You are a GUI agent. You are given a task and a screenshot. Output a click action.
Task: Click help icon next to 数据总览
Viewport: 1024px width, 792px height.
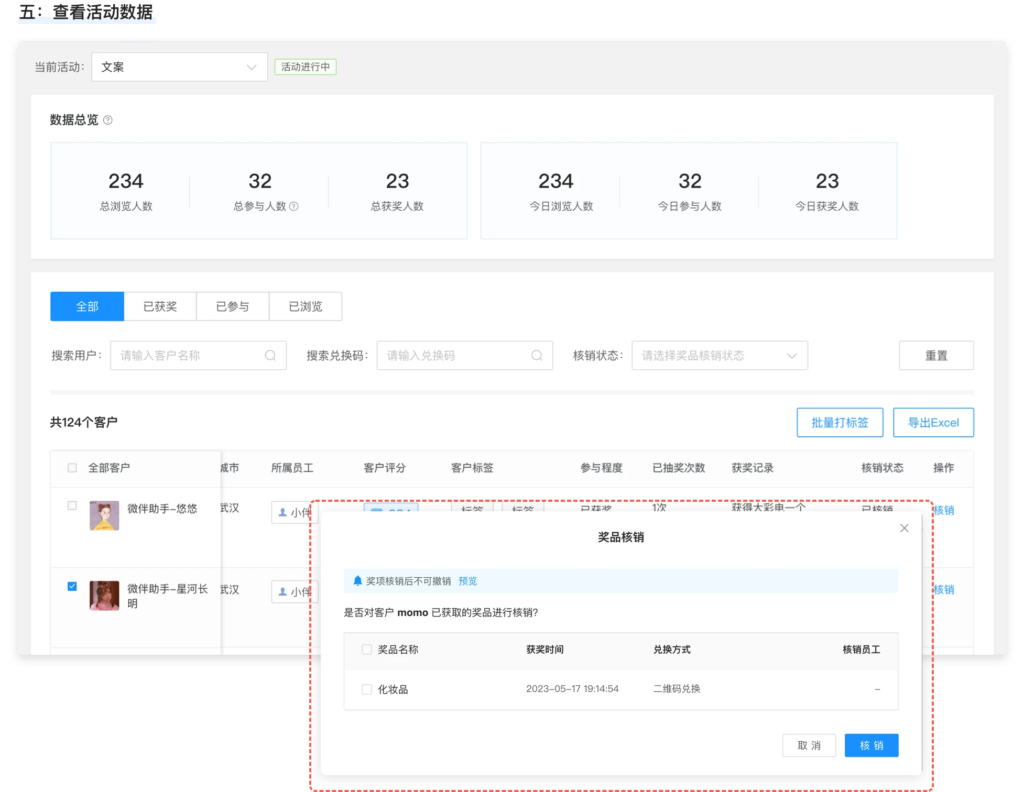108,120
